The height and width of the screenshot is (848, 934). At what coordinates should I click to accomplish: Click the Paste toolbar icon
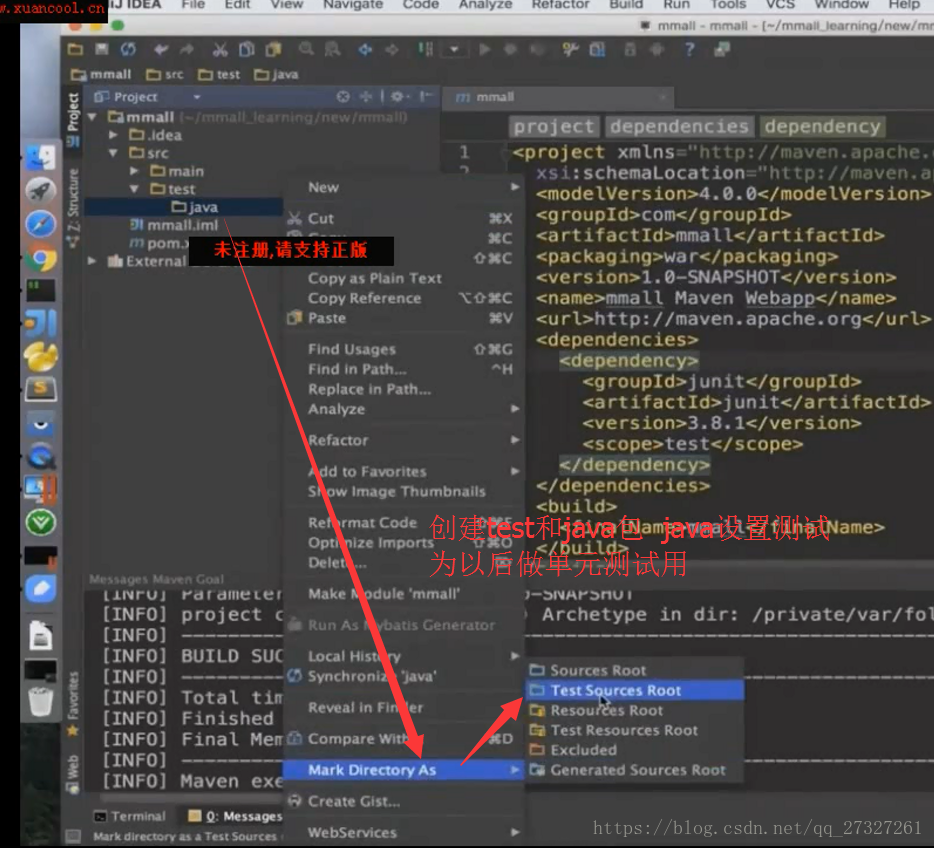click(x=273, y=49)
